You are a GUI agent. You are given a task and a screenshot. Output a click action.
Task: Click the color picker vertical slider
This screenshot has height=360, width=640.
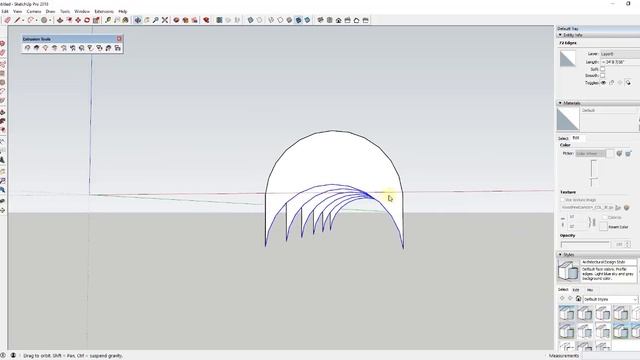pyautogui.click(x=593, y=173)
